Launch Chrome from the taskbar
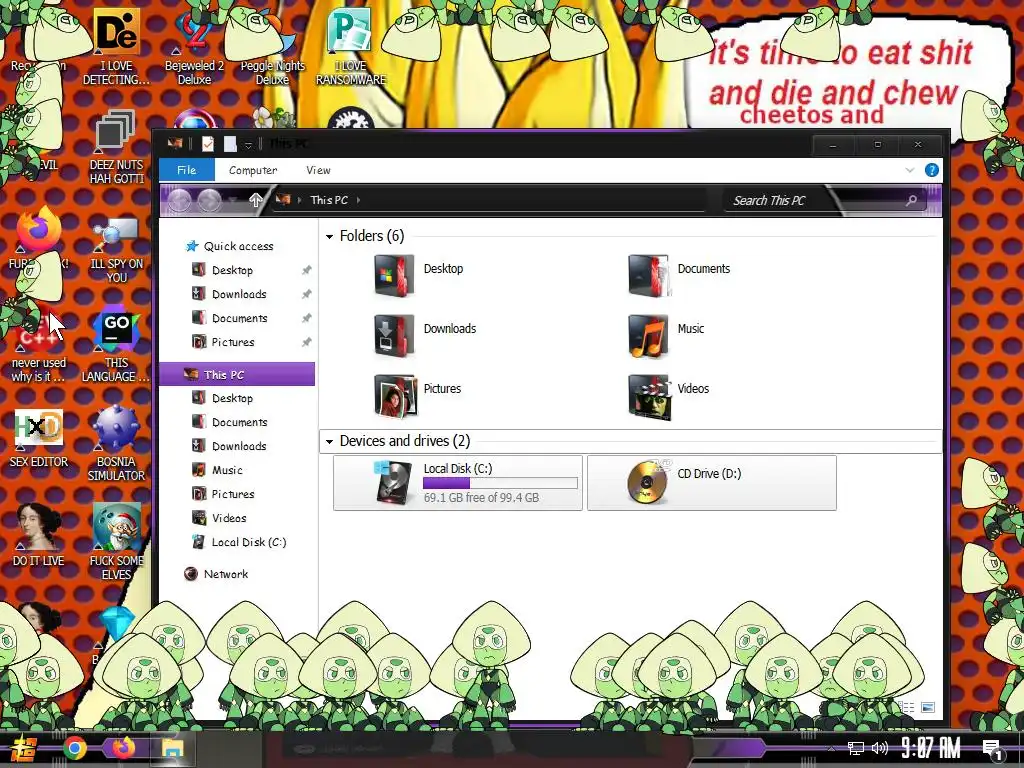This screenshot has height=768, width=1024. click(x=74, y=748)
